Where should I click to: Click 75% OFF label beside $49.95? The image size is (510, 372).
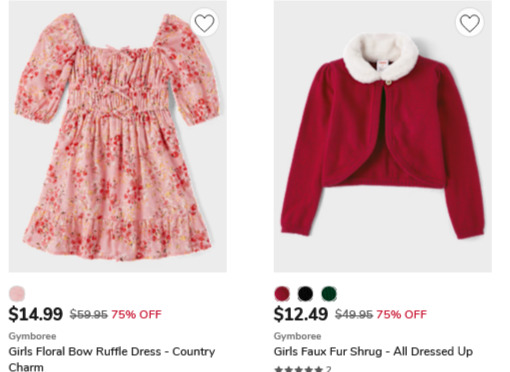pyautogui.click(x=402, y=314)
